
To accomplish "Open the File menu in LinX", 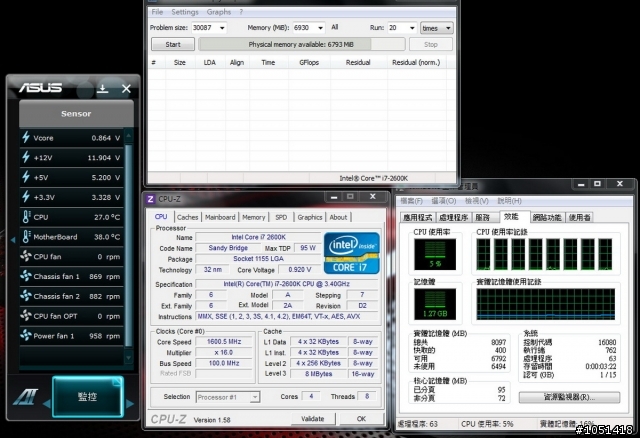I will [x=157, y=12].
